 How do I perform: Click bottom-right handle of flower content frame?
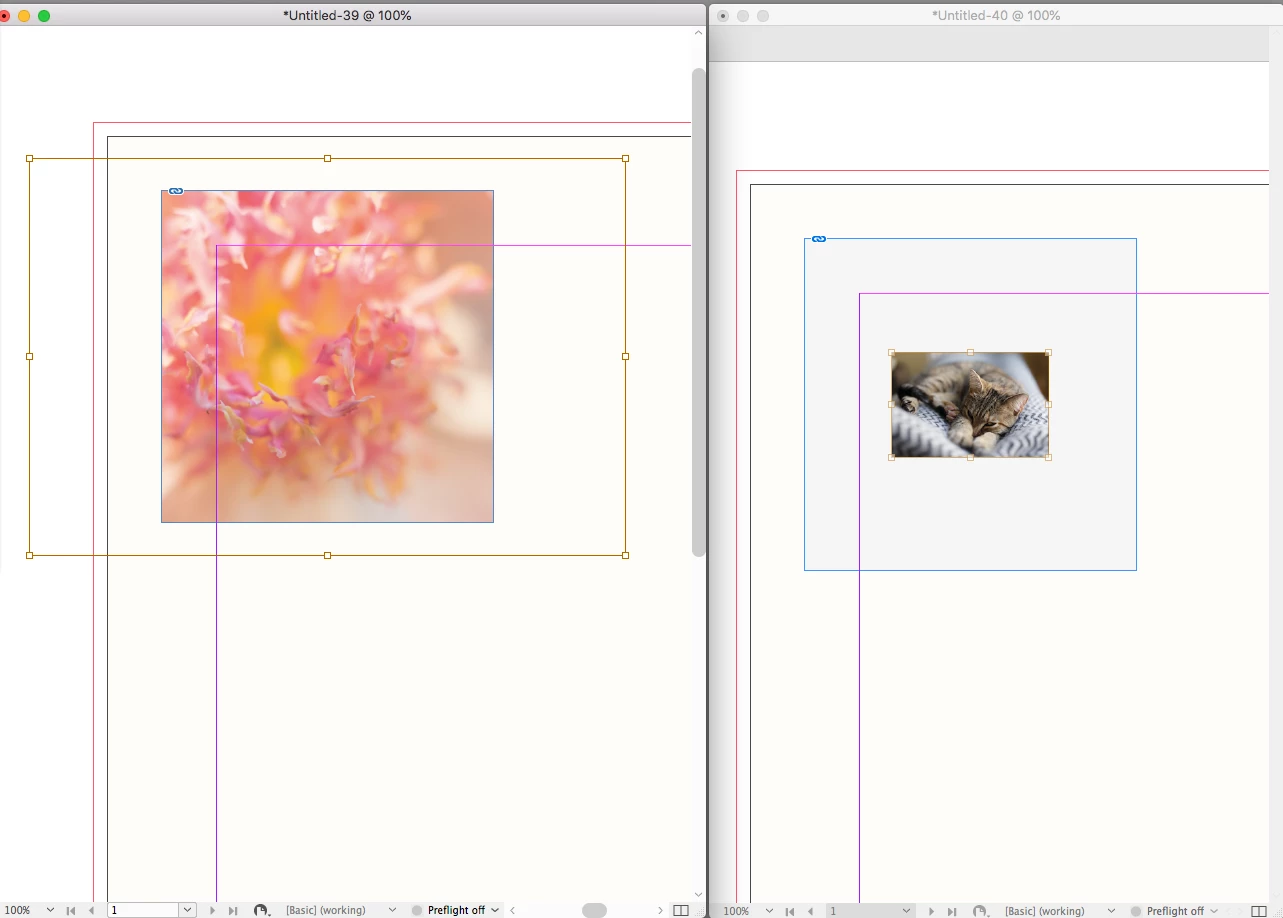626,555
